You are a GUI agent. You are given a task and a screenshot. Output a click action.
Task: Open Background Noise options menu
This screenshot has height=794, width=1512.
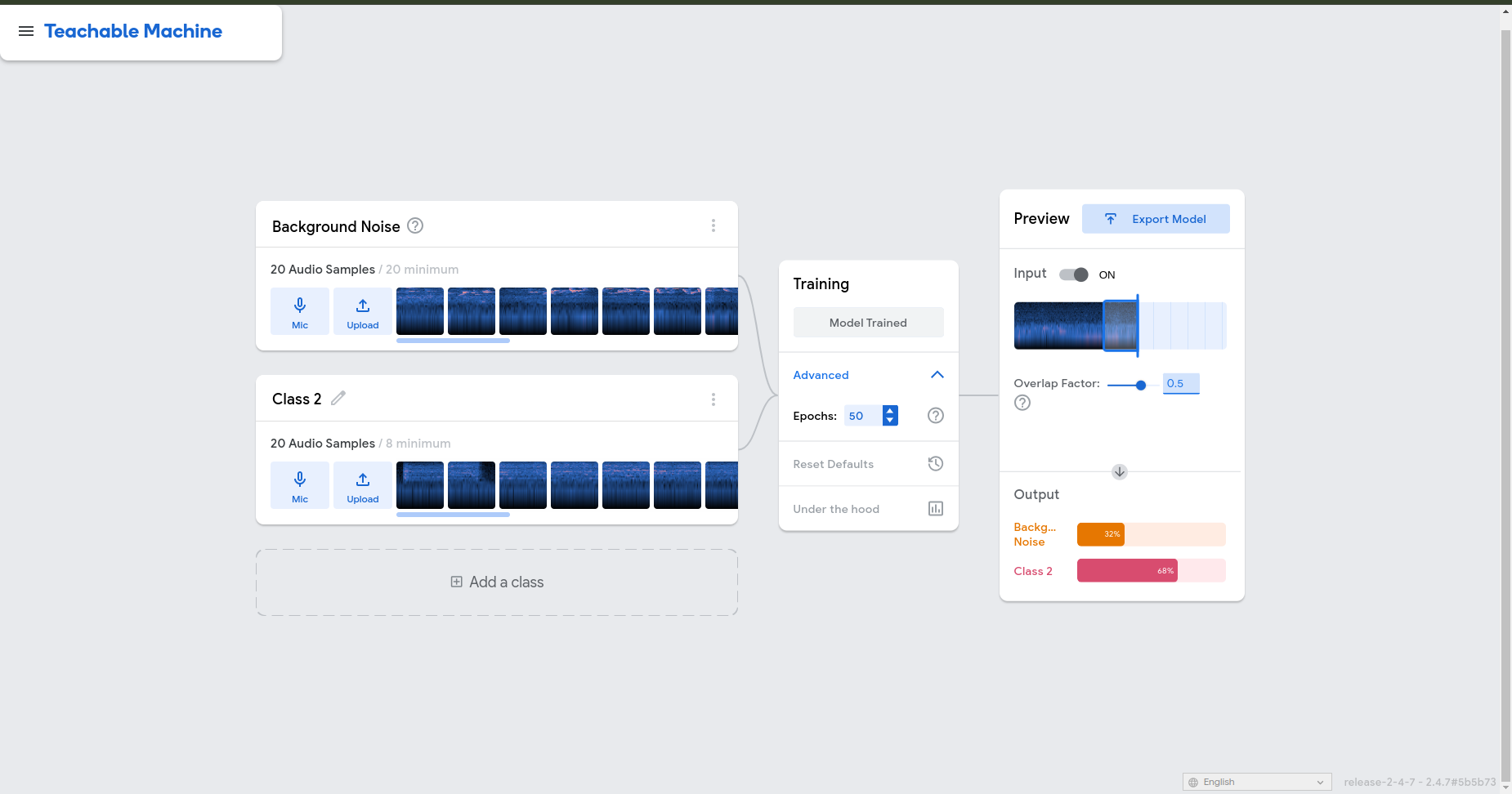tap(714, 225)
